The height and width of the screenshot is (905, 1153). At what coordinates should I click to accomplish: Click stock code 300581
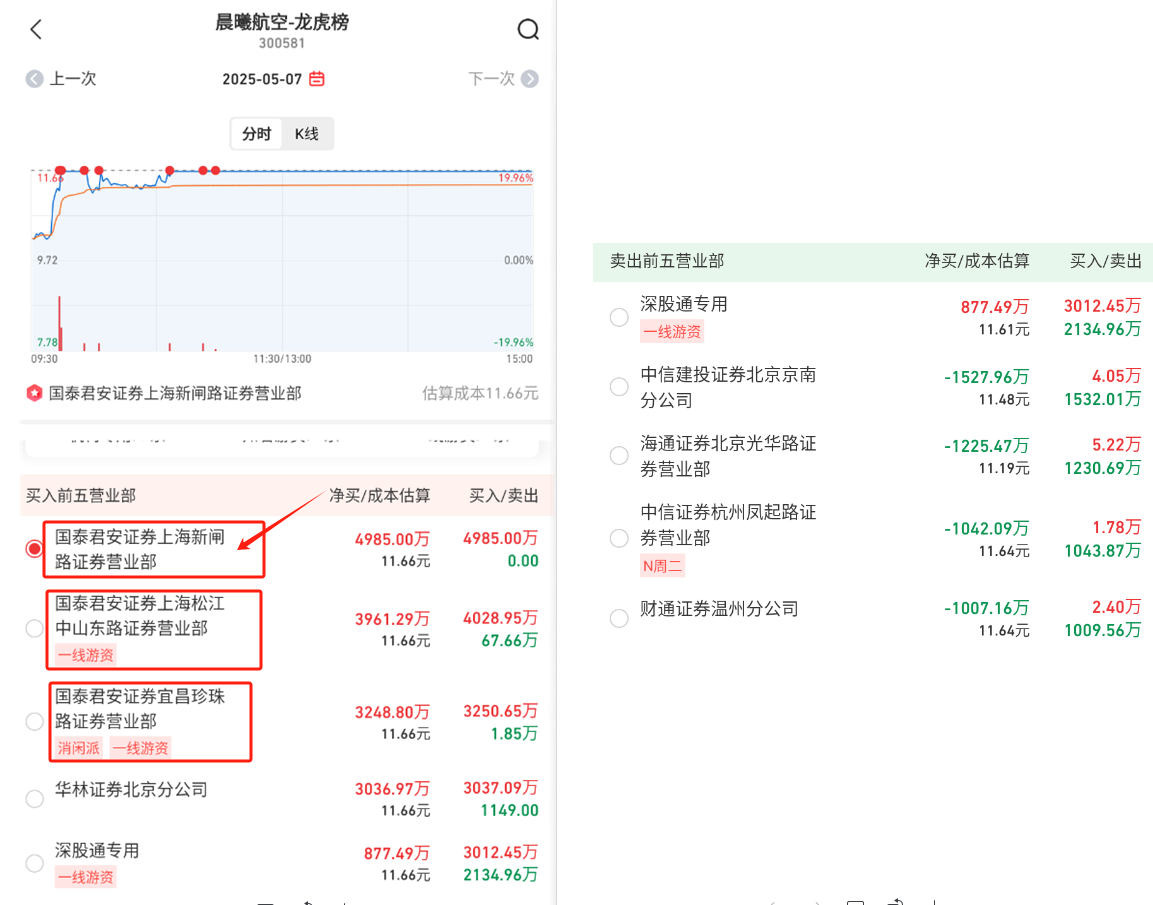(282, 43)
